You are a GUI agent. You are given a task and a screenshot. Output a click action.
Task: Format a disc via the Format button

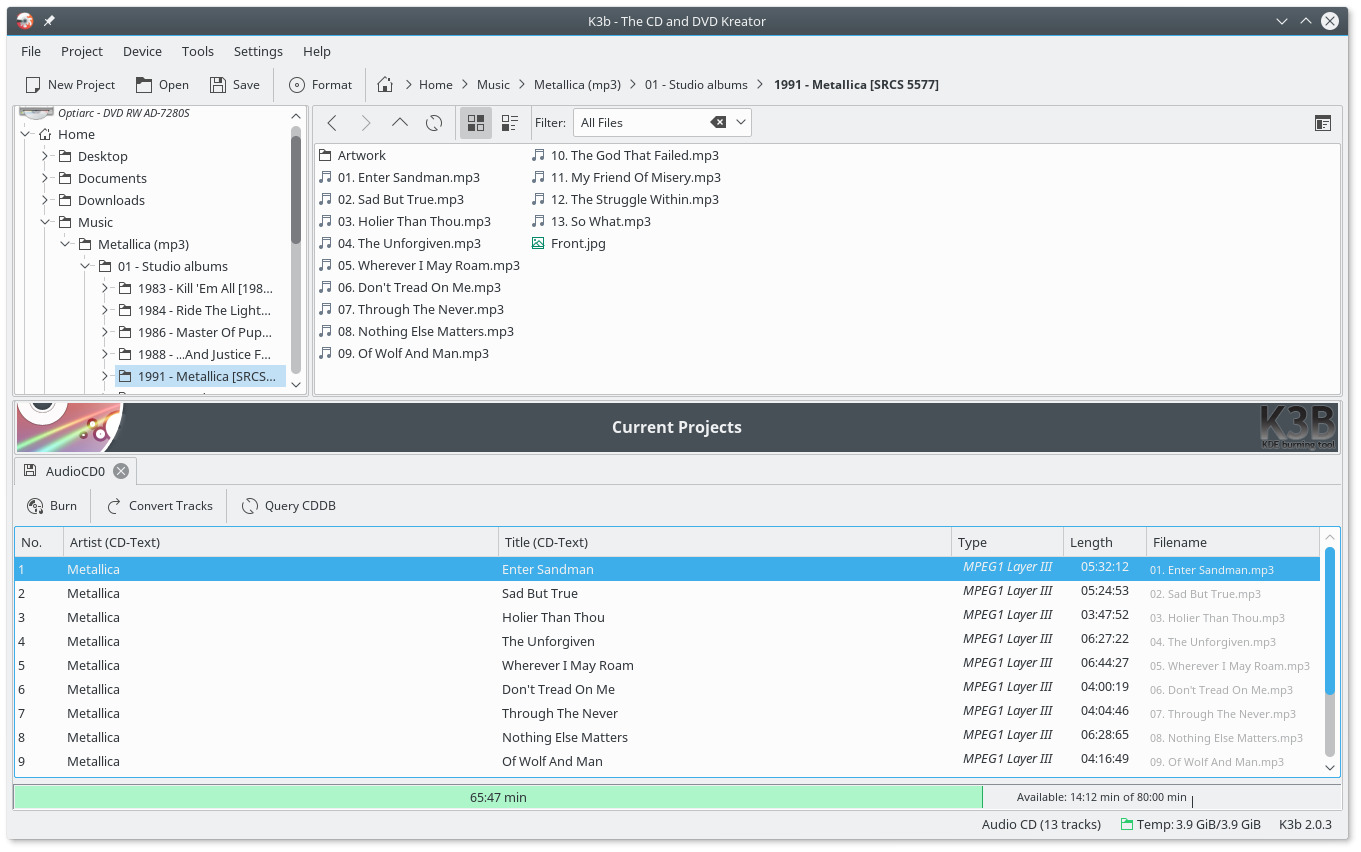coord(320,85)
